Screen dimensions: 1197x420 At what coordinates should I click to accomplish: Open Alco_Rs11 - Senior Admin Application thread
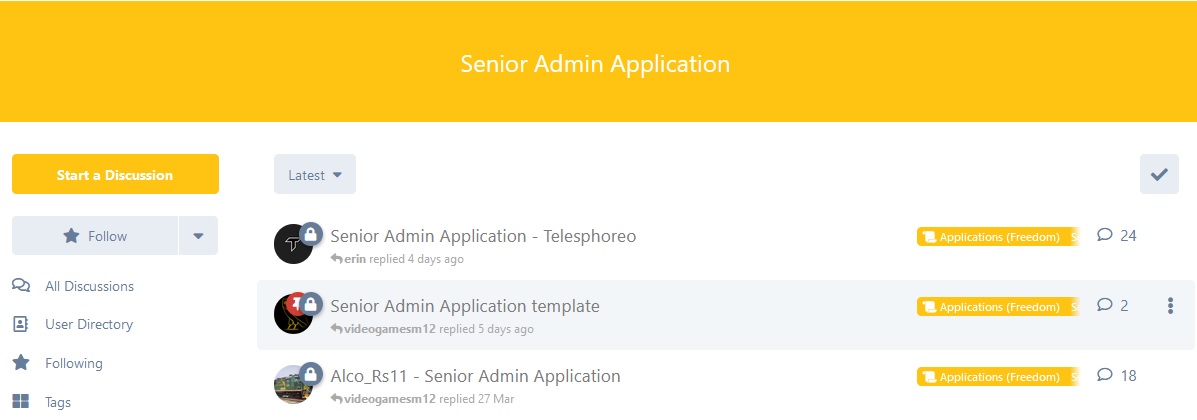coord(475,376)
